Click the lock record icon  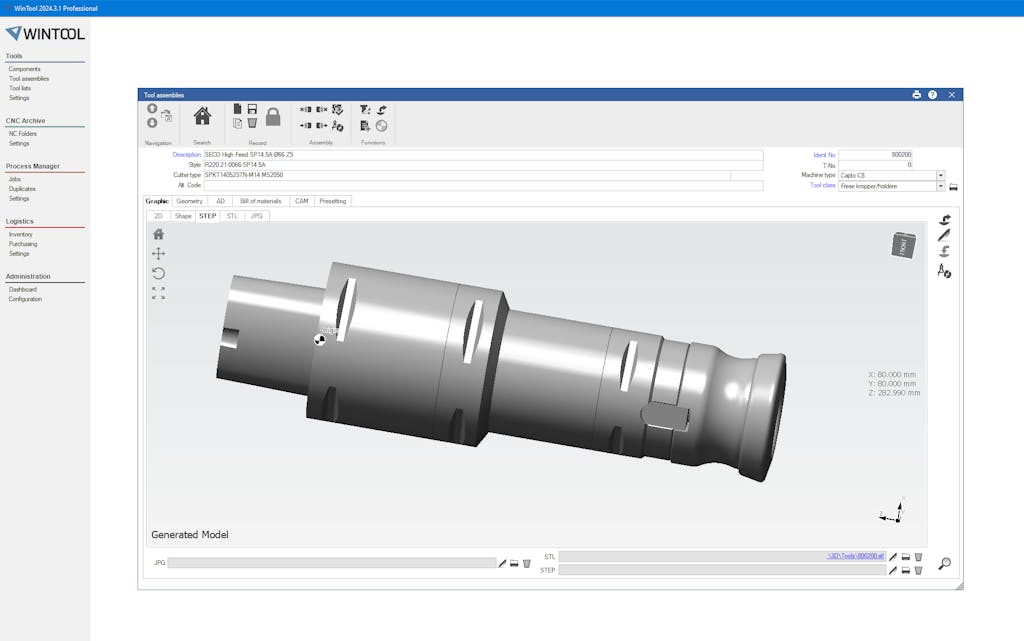coord(273,117)
